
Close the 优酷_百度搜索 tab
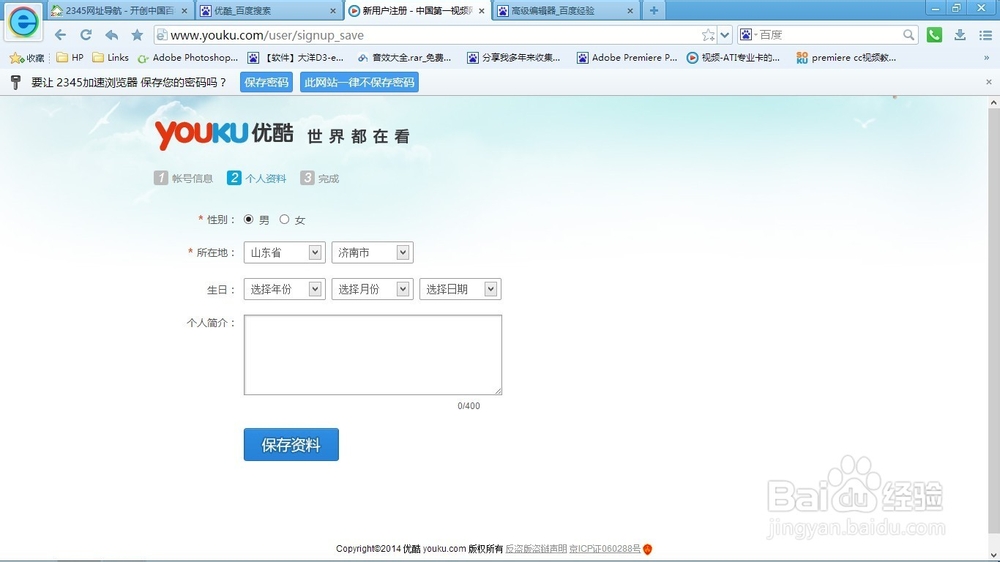(x=333, y=11)
